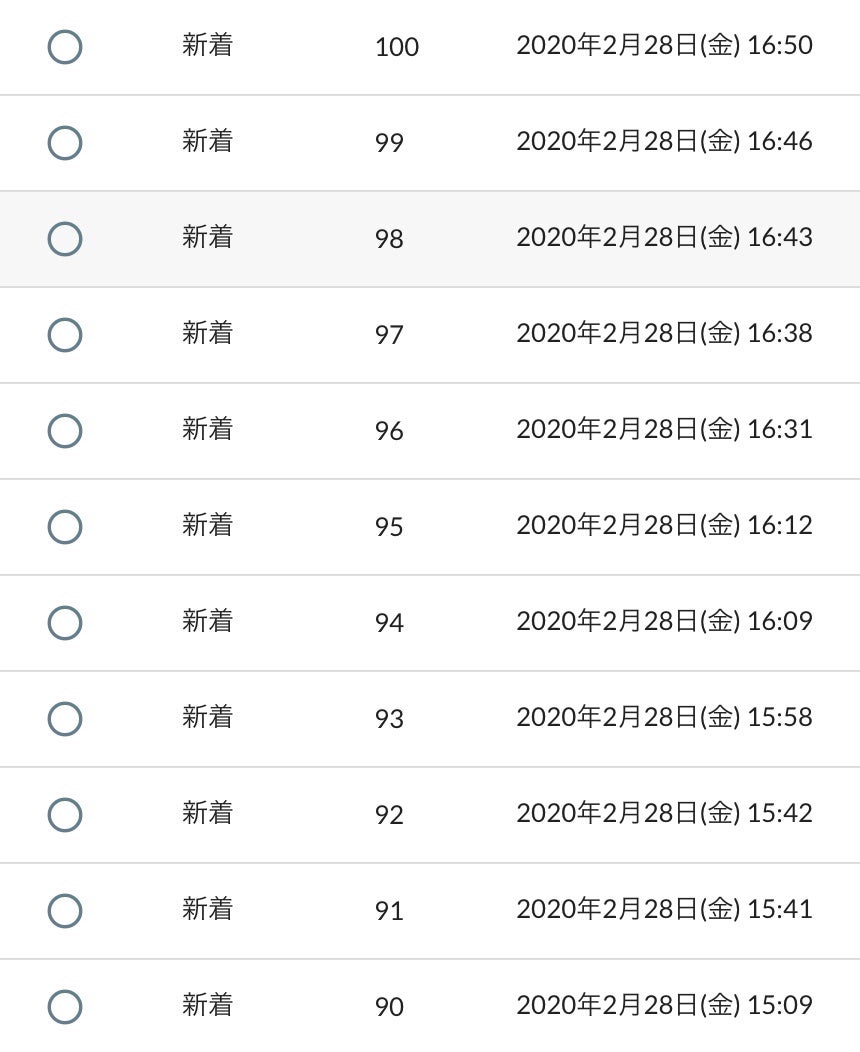Select the radio button for entry 91
This screenshot has height=1052, width=860.
pyautogui.click(x=65, y=911)
